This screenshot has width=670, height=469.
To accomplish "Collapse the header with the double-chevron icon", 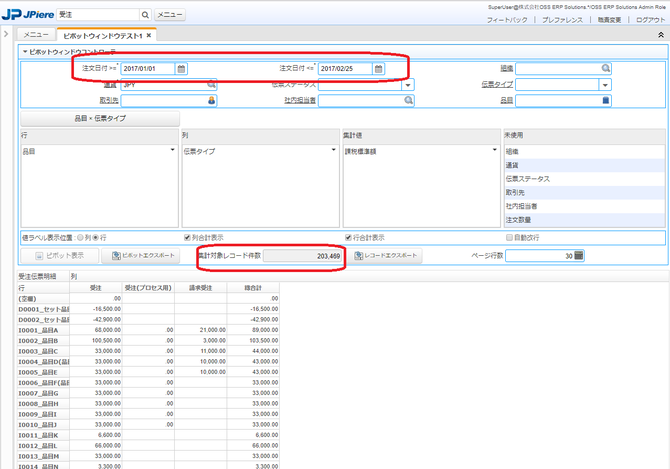I will pyautogui.click(x=660, y=35).
